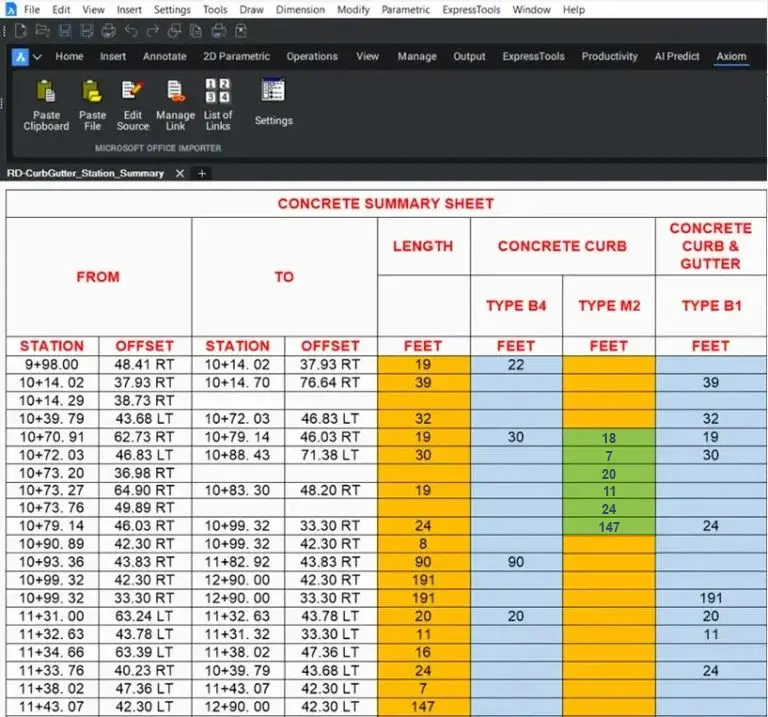Image resolution: width=768 pixels, height=717 pixels.
Task: Open the Parametric menu
Action: point(405,9)
